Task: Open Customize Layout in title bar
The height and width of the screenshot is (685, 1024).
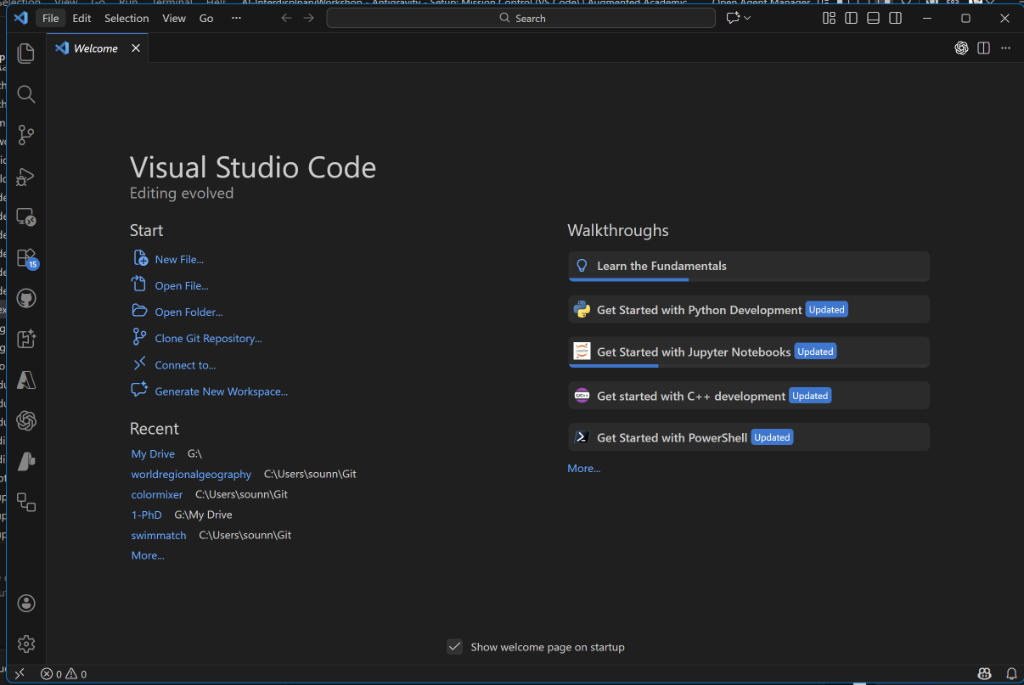Action: pos(829,18)
